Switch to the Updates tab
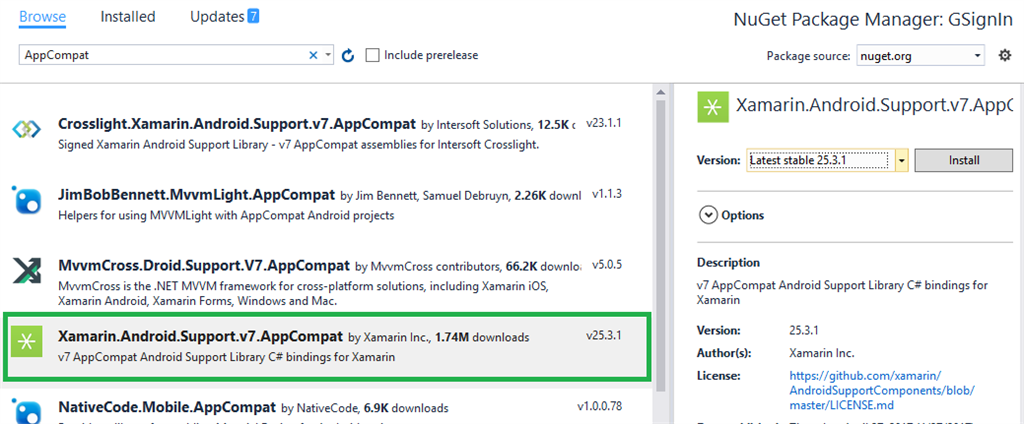Viewport: 1024px width, 424px height. click(217, 17)
